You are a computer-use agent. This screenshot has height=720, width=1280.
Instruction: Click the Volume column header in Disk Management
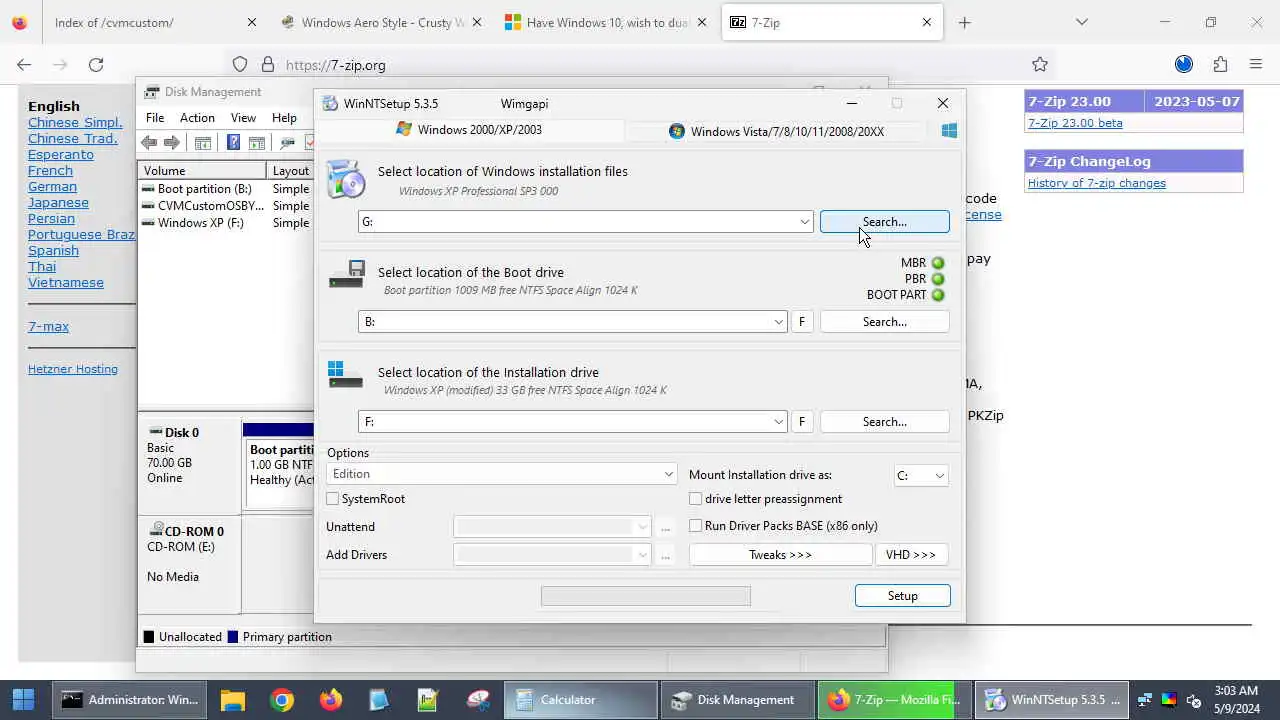pyautogui.click(x=203, y=171)
